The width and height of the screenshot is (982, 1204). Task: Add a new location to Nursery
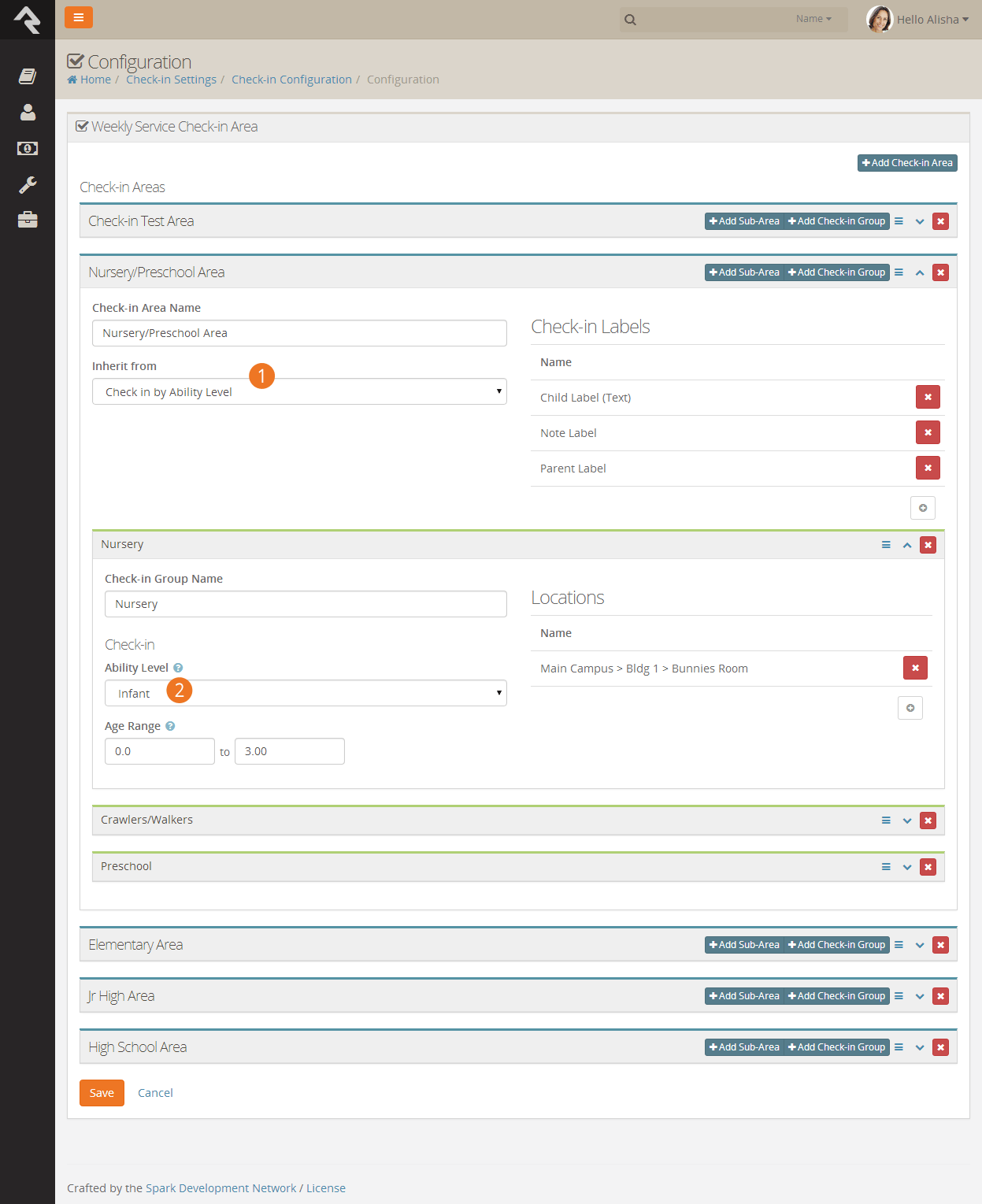pos(910,708)
